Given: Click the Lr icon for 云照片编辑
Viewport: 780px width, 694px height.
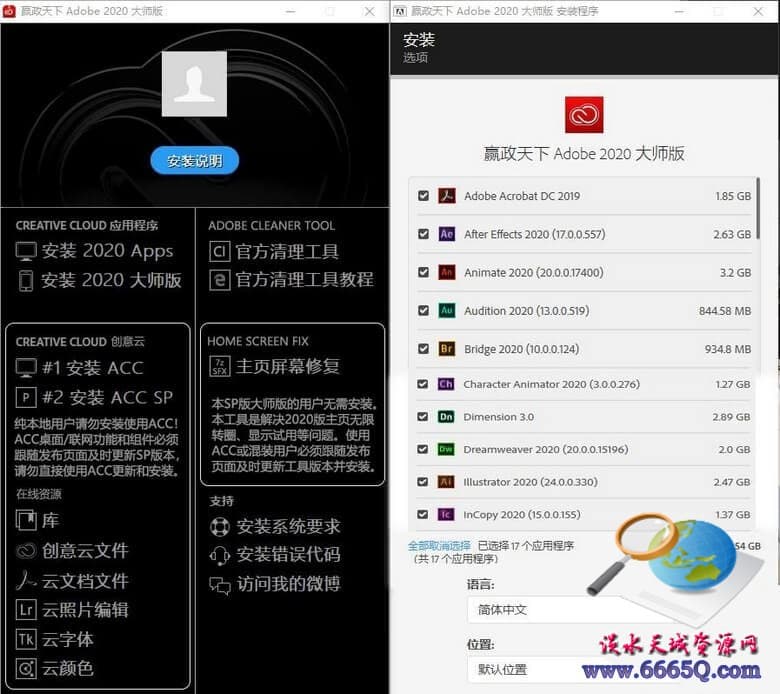Looking at the screenshot, I should pos(26,609).
